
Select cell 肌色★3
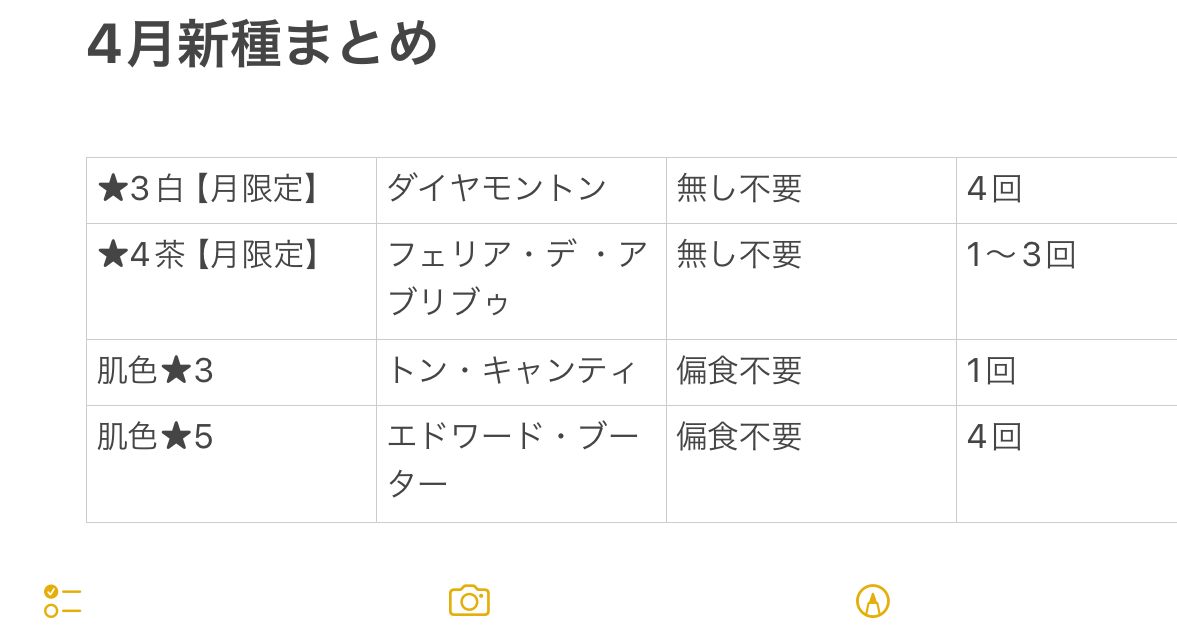(x=231, y=372)
